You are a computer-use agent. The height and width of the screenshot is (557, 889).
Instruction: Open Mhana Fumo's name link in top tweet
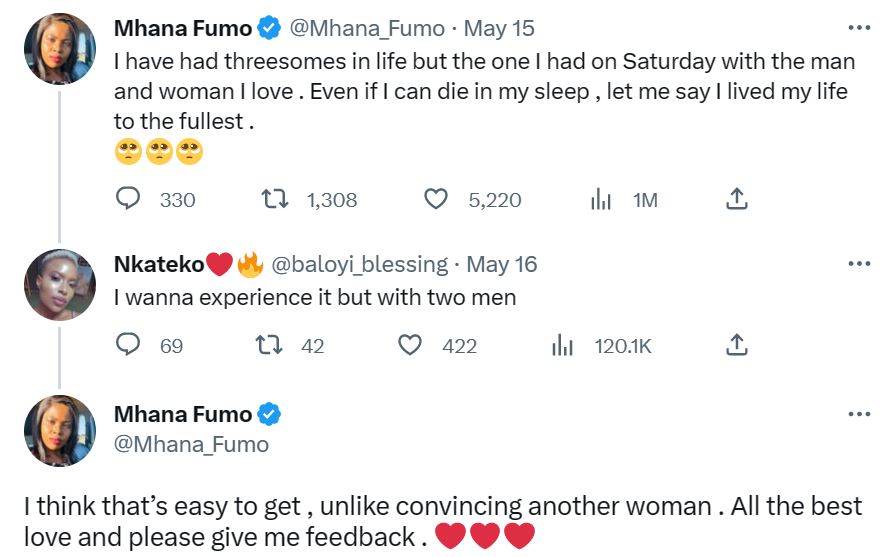coord(184,28)
